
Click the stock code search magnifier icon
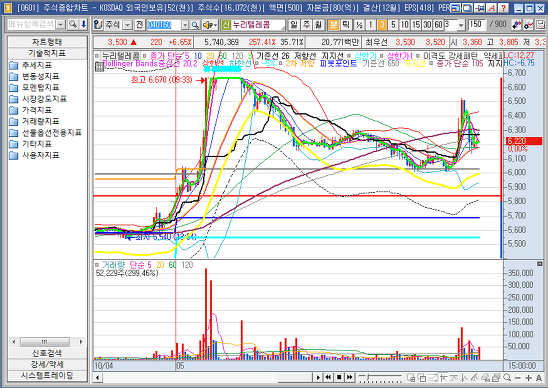coord(195,25)
